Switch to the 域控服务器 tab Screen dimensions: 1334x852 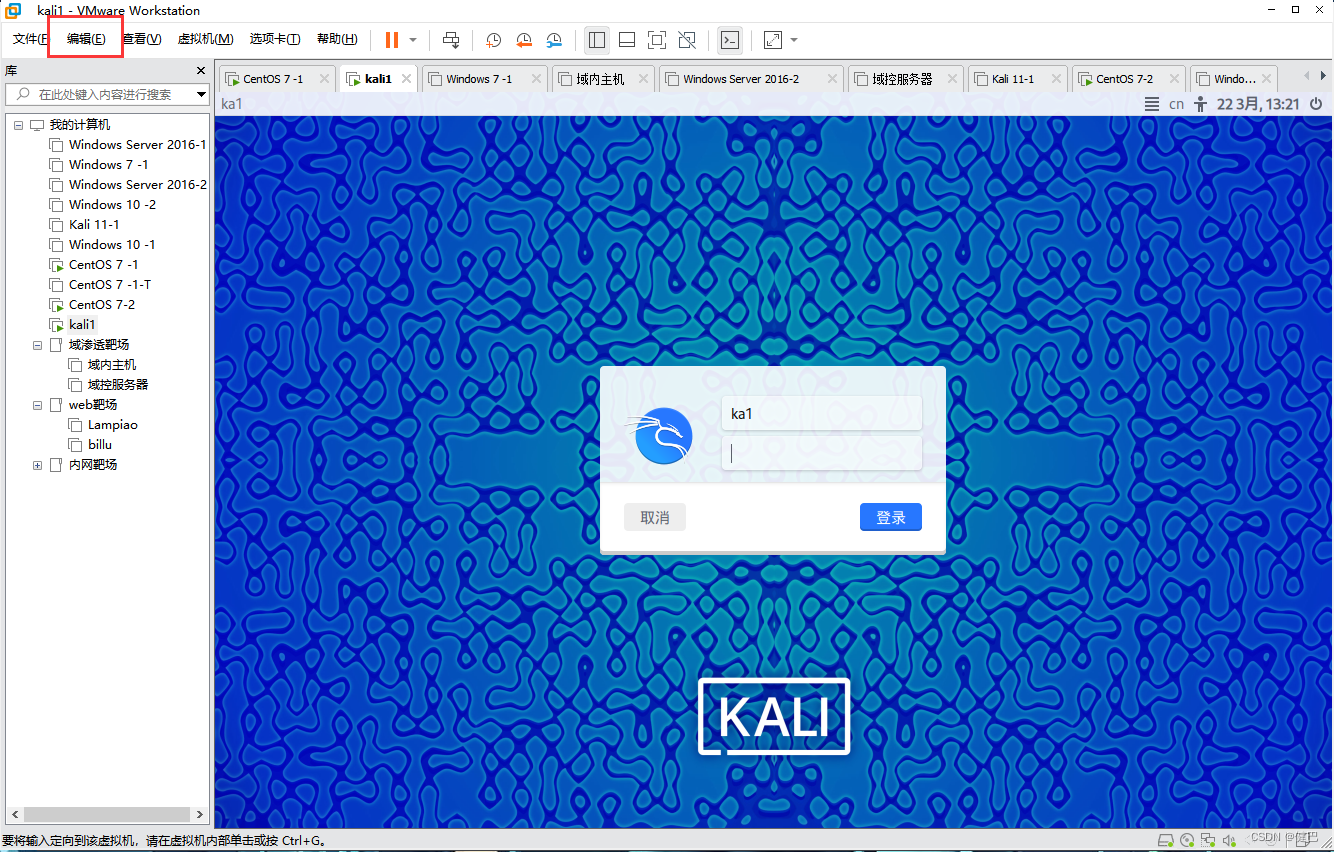point(902,79)
